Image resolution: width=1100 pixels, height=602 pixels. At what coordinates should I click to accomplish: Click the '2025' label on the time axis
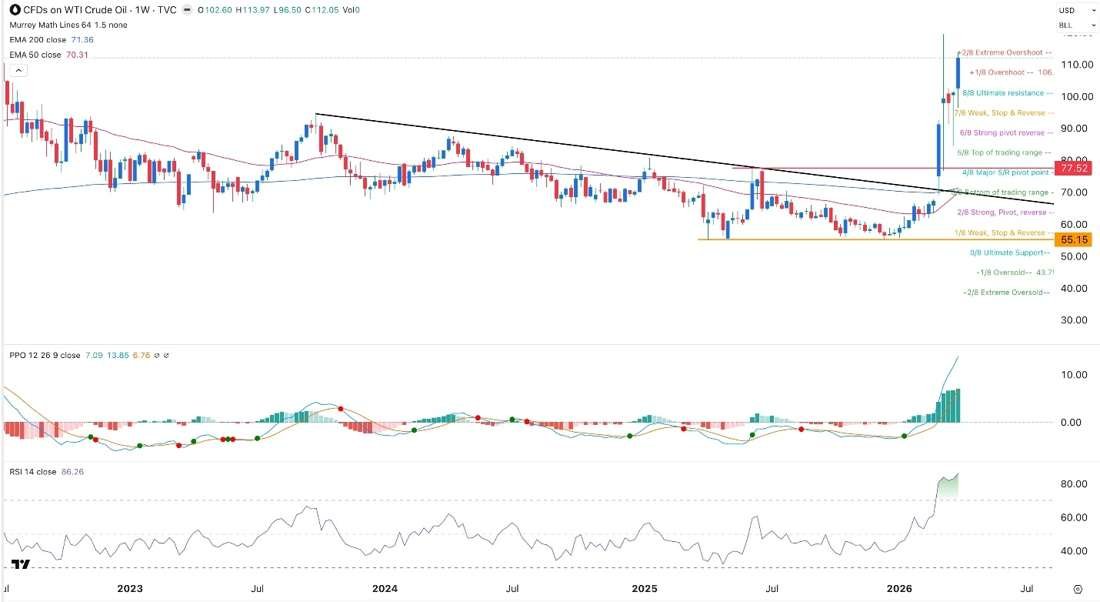click(x=644, y=588)
